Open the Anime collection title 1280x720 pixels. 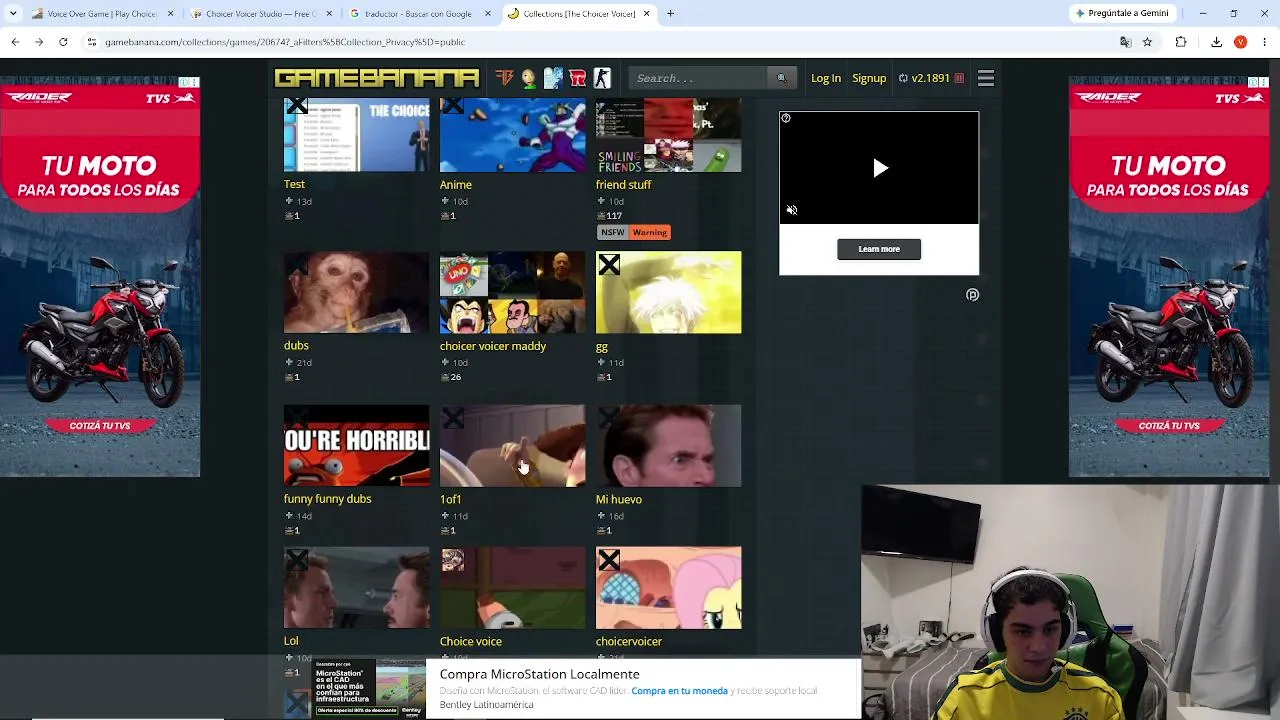click(x=456, y=184)
